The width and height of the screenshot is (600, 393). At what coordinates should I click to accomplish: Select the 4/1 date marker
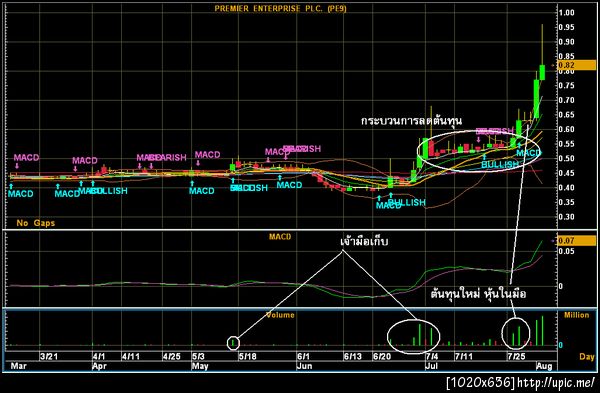[99, 357]
